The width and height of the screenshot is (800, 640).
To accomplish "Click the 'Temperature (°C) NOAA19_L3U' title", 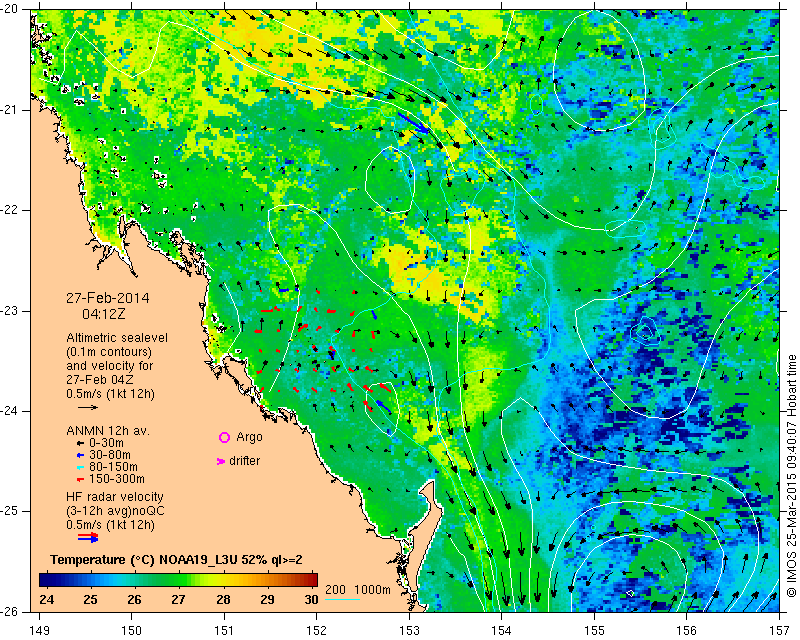I will [x=146, y=560].
